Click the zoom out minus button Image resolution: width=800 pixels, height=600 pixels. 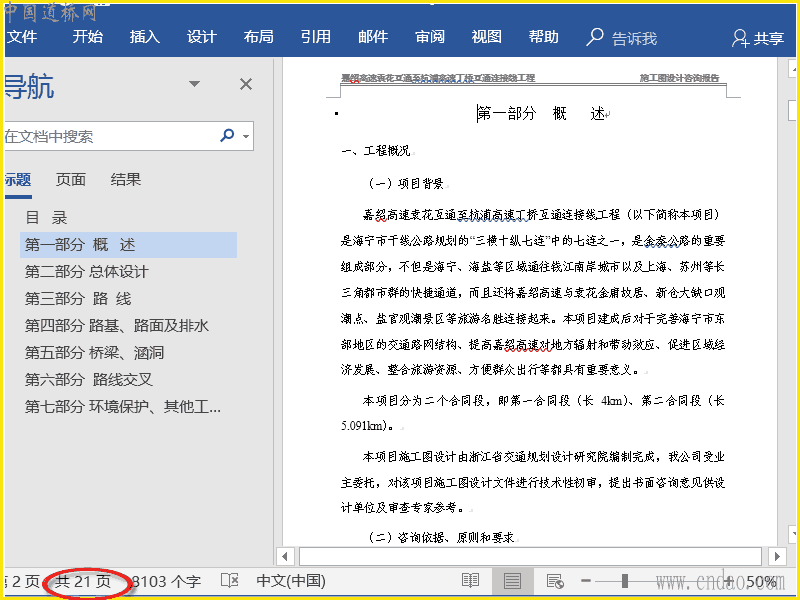(586, 581)
